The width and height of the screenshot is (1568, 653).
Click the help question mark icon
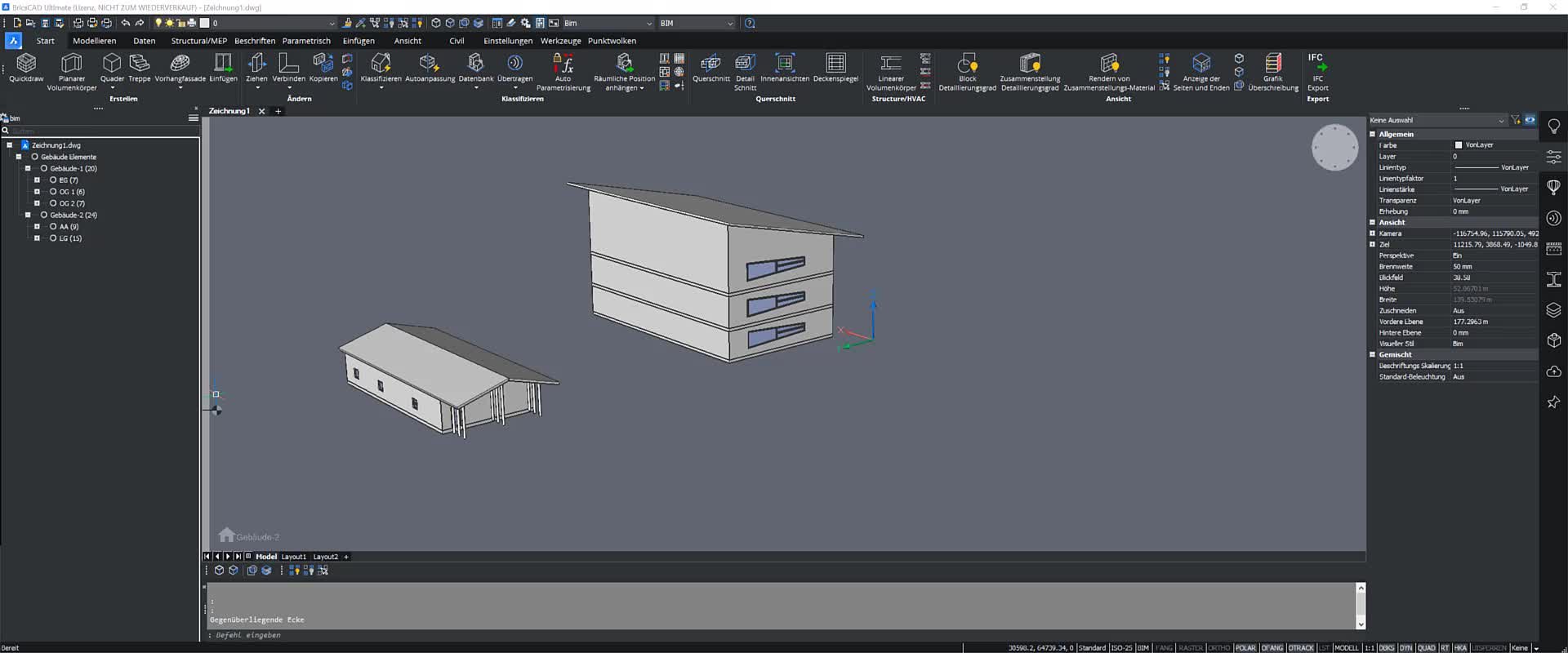click(750, 23)
